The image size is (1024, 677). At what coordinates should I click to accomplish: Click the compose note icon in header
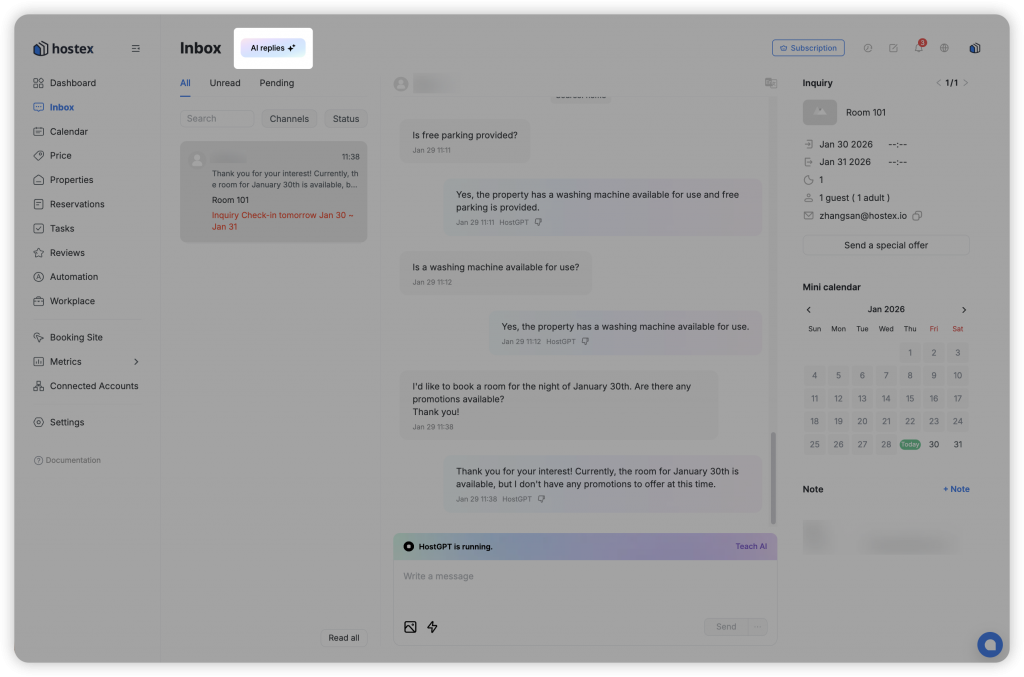[x=893, y=48]
